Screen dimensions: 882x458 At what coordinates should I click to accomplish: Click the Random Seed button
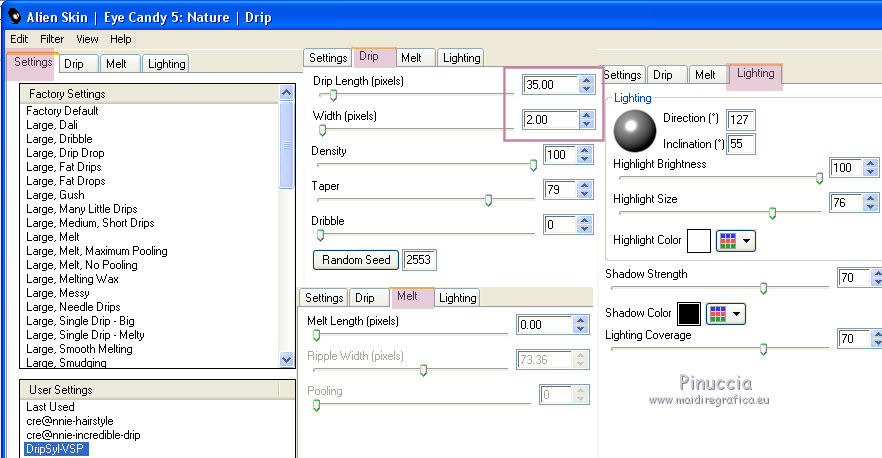pyautogui.click(x=356, y=260)
